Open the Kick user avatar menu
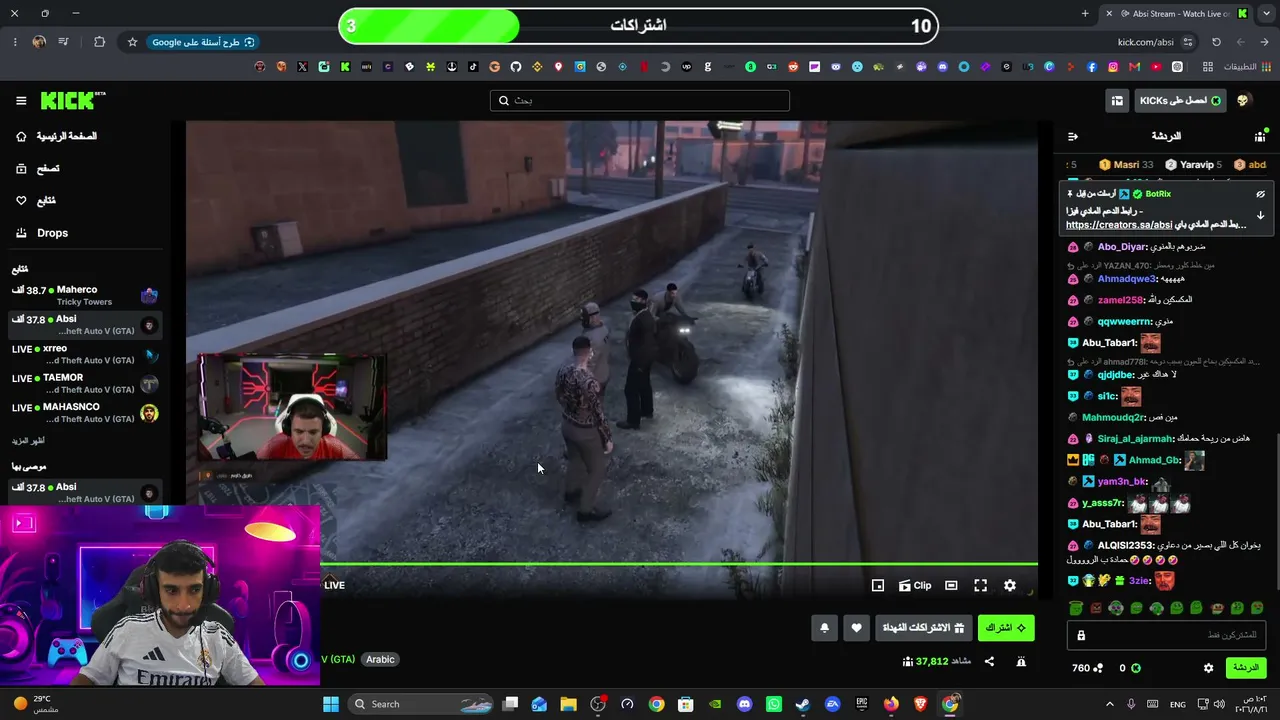1280x720 pixels. tap(1243, 101)
